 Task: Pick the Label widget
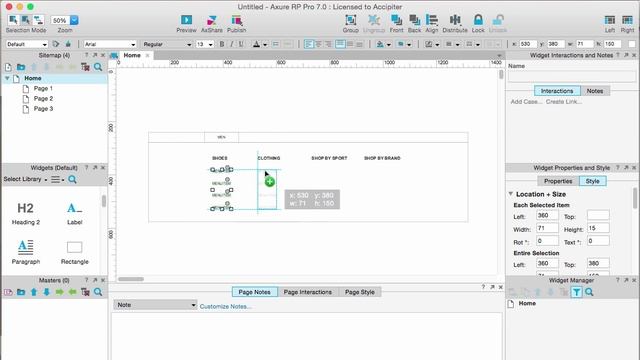click(x=75, y=213)
